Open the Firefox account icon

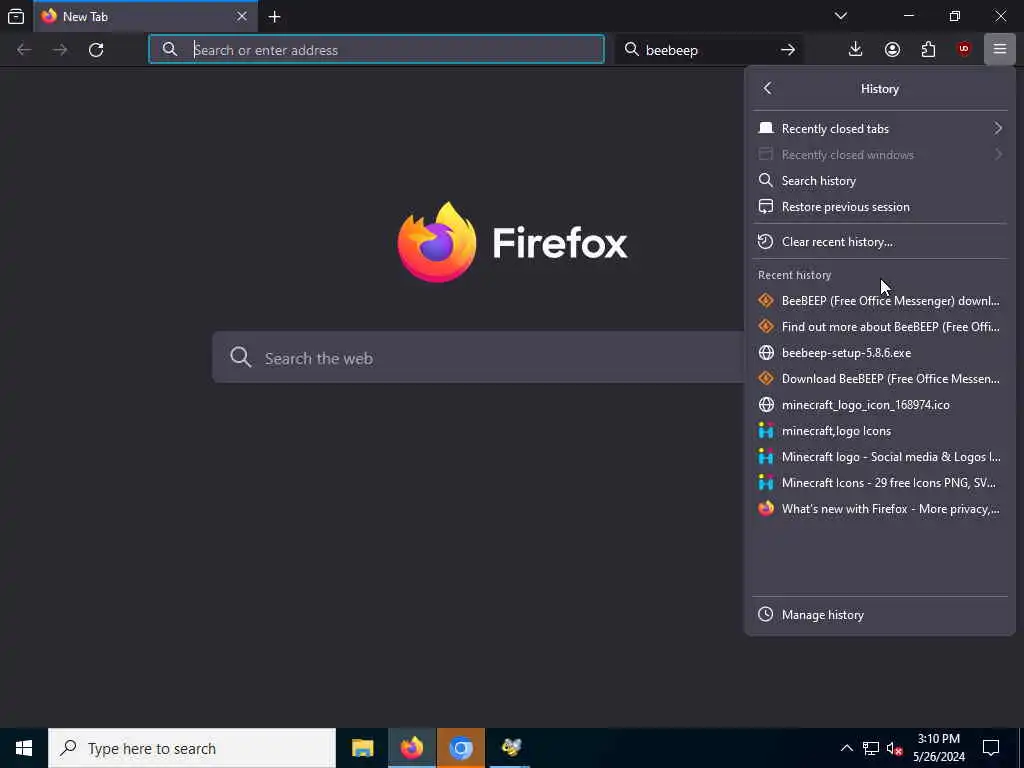892,50
